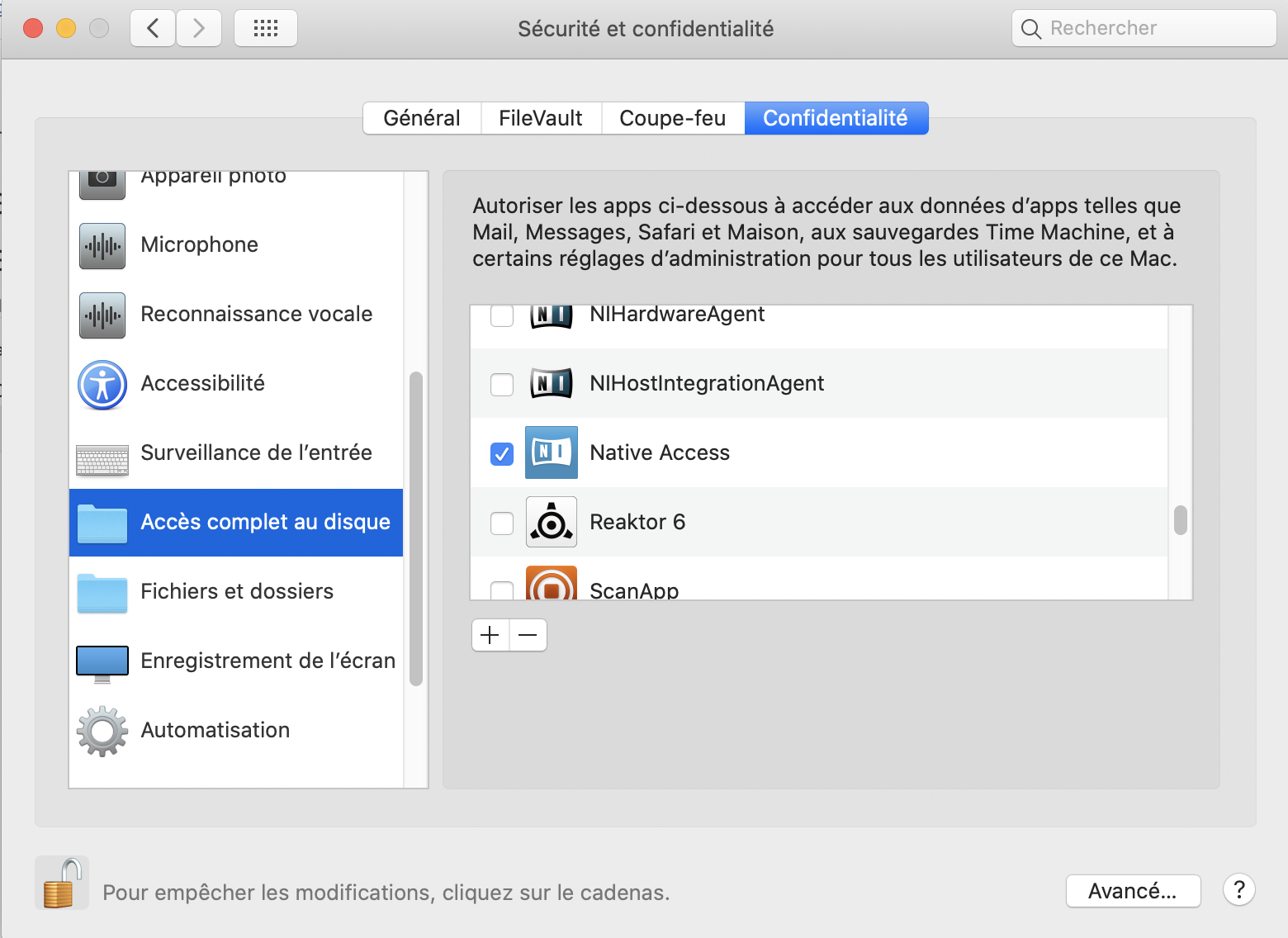This screenshot has width=1288, height=938.
Task: Click the NIHardwareAgent app icon
Action: point(552,317)
